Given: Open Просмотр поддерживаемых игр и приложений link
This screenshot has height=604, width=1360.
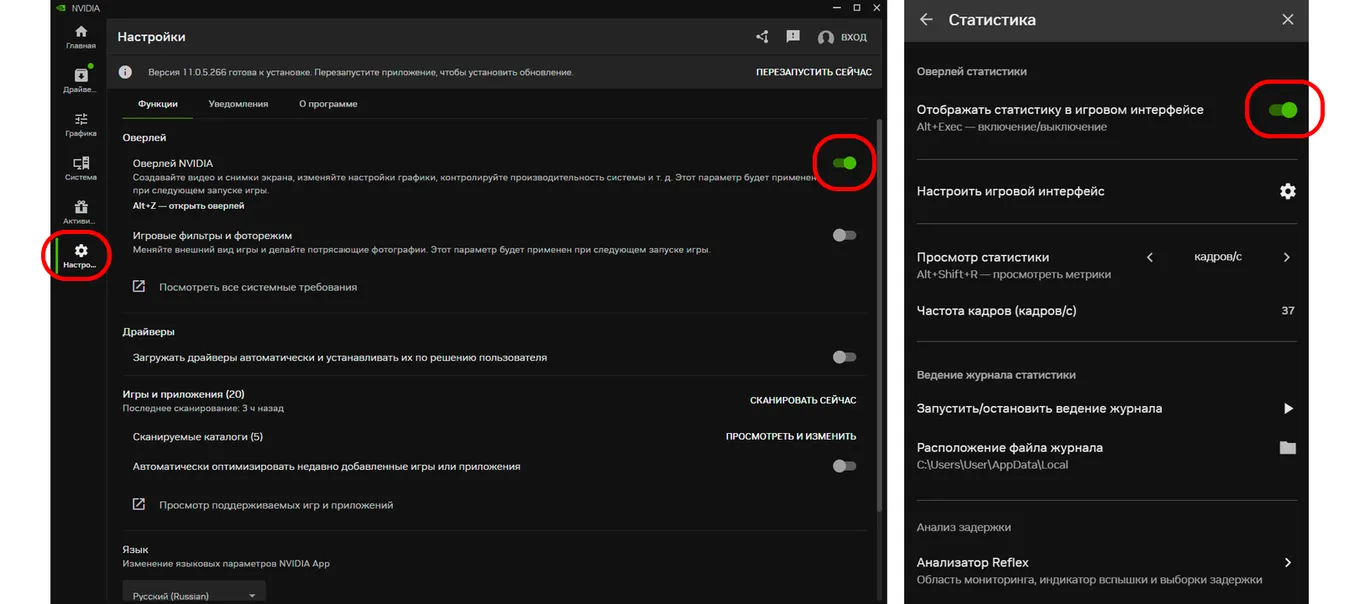Looking at the screenshot, I should tap(276, 505).
